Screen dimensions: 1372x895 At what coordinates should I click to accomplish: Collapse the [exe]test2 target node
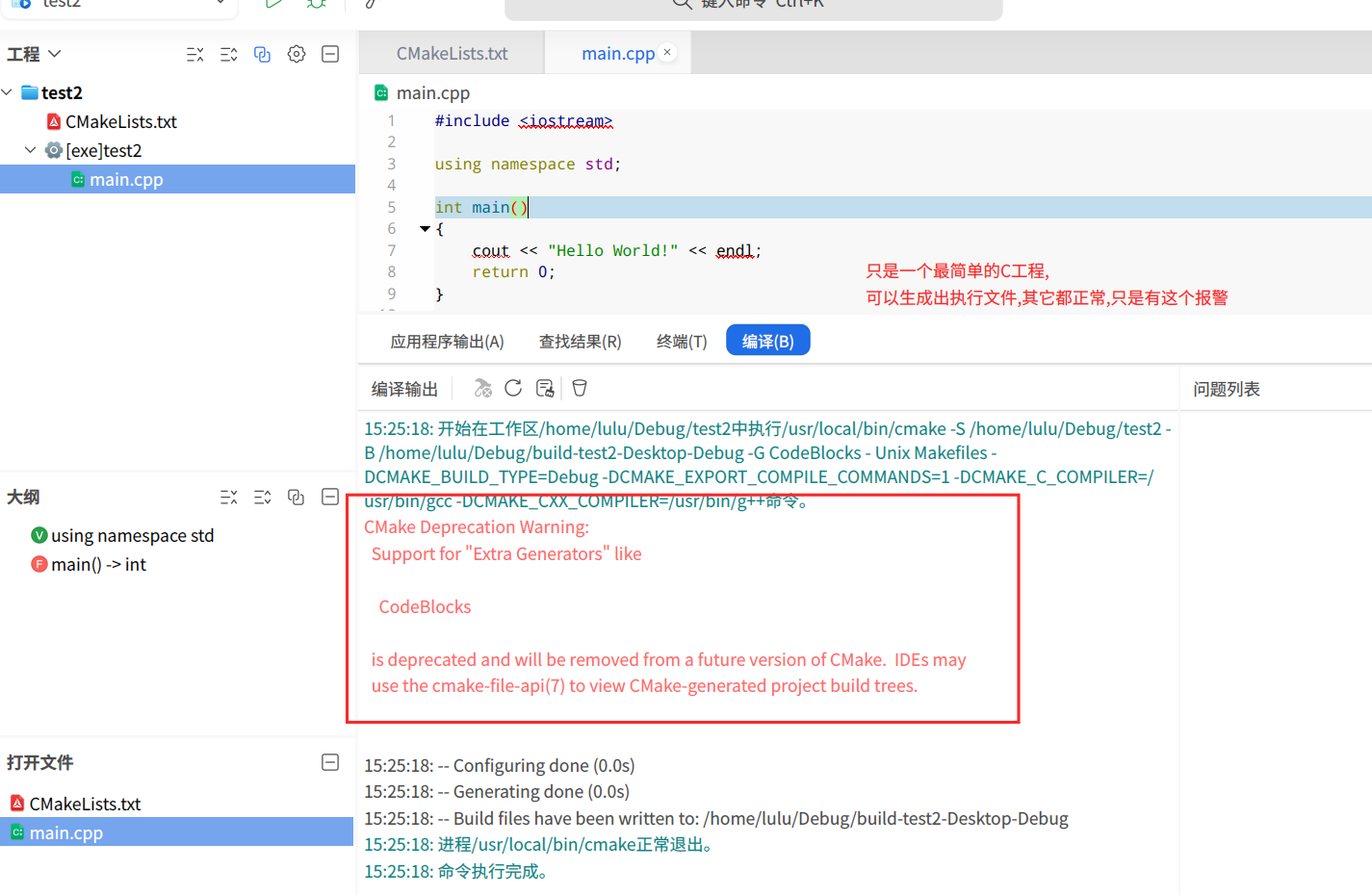(x=31, y=150)
